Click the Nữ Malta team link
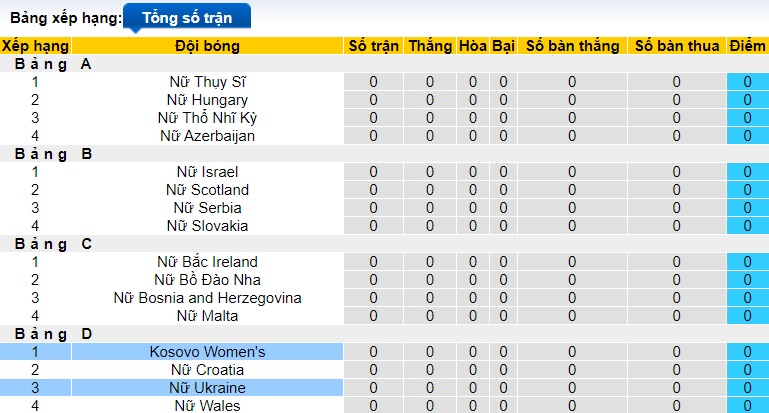 coord(207,316)
